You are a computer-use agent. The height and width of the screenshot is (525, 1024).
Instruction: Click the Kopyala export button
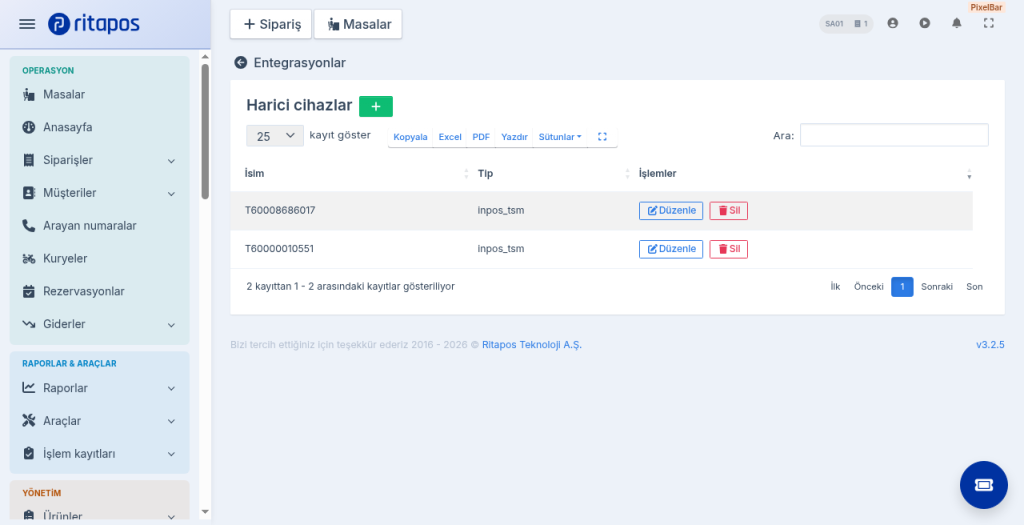click(x=410, y=136)
